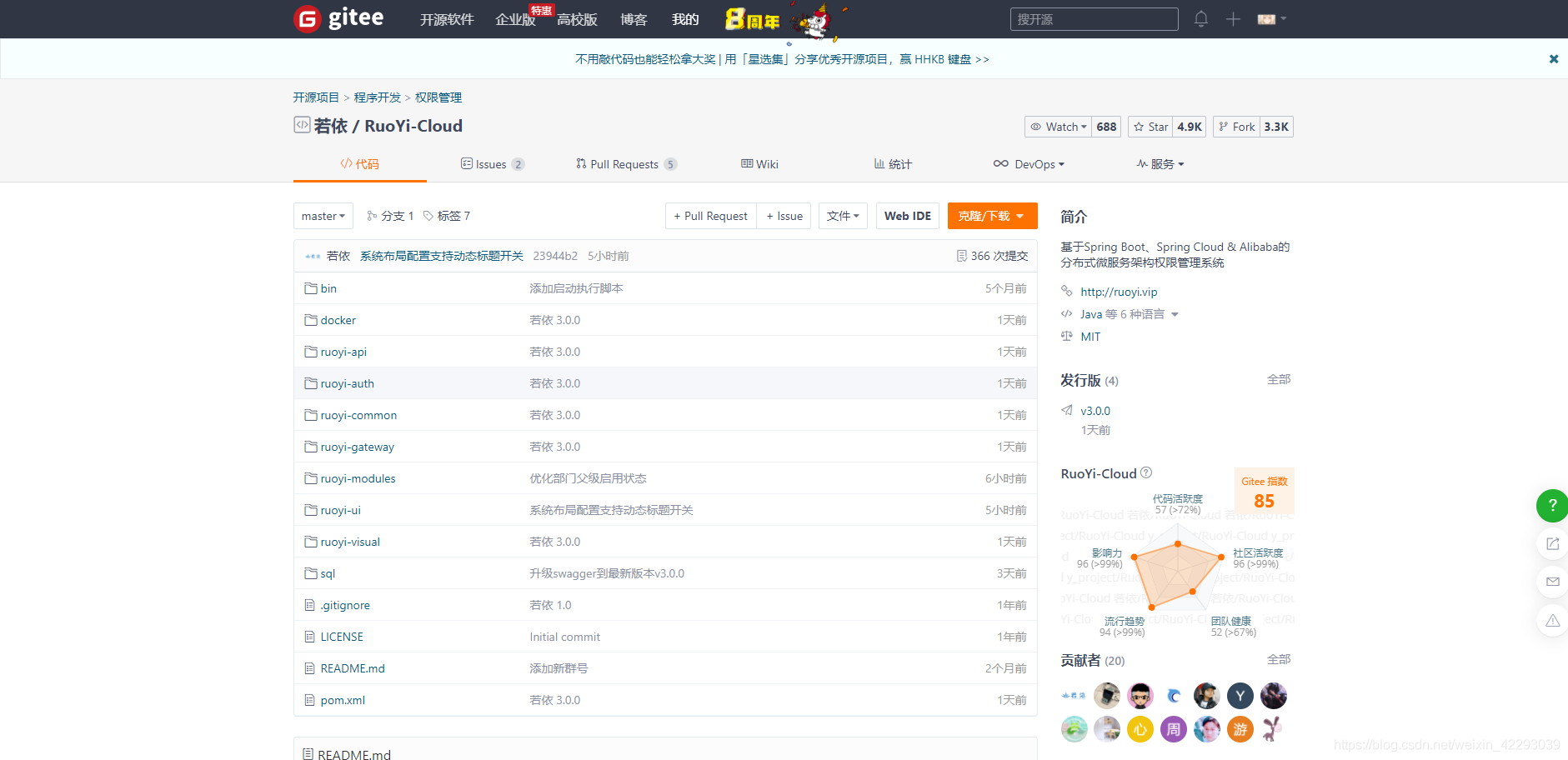1568x760 pixels.
Task: Open the Wiki tab
Action: (759, 164)
